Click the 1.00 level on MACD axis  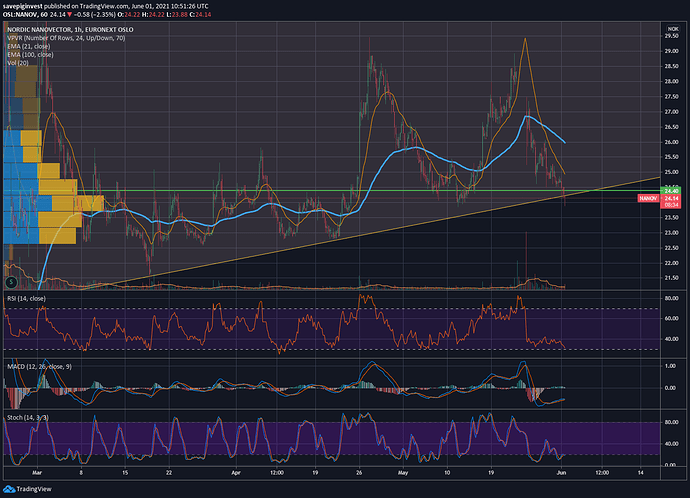671,366
